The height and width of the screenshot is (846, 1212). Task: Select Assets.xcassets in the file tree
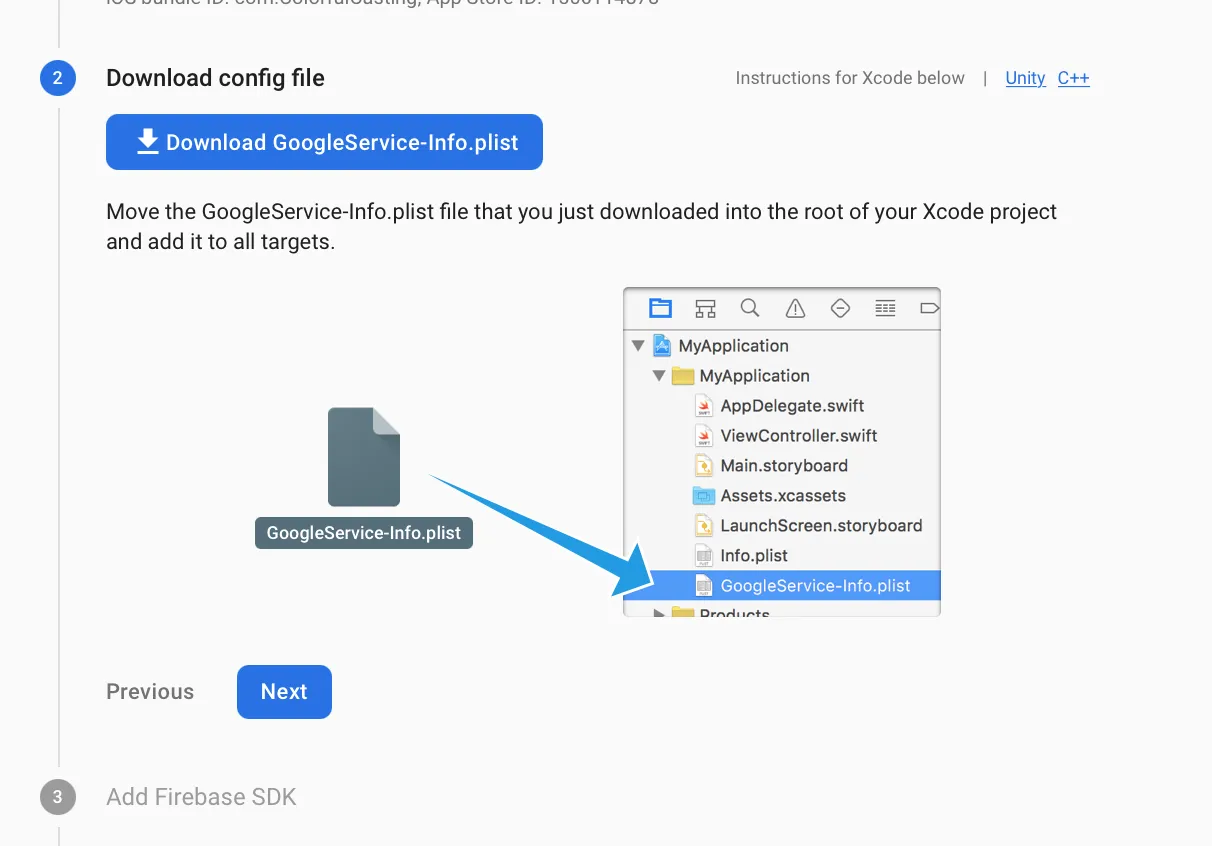[782, 496]
